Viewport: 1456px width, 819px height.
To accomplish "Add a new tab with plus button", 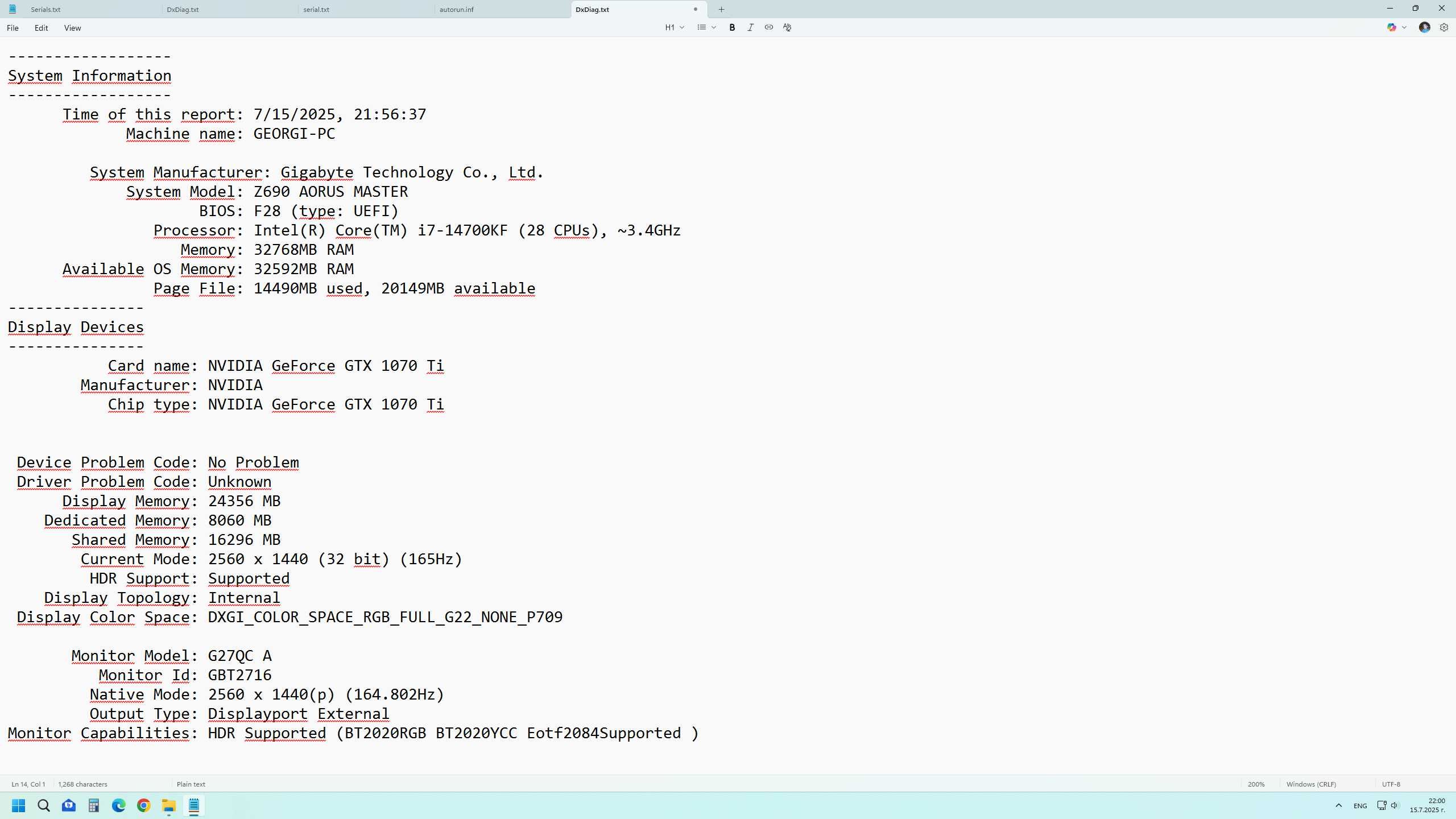I will [721, 9].
